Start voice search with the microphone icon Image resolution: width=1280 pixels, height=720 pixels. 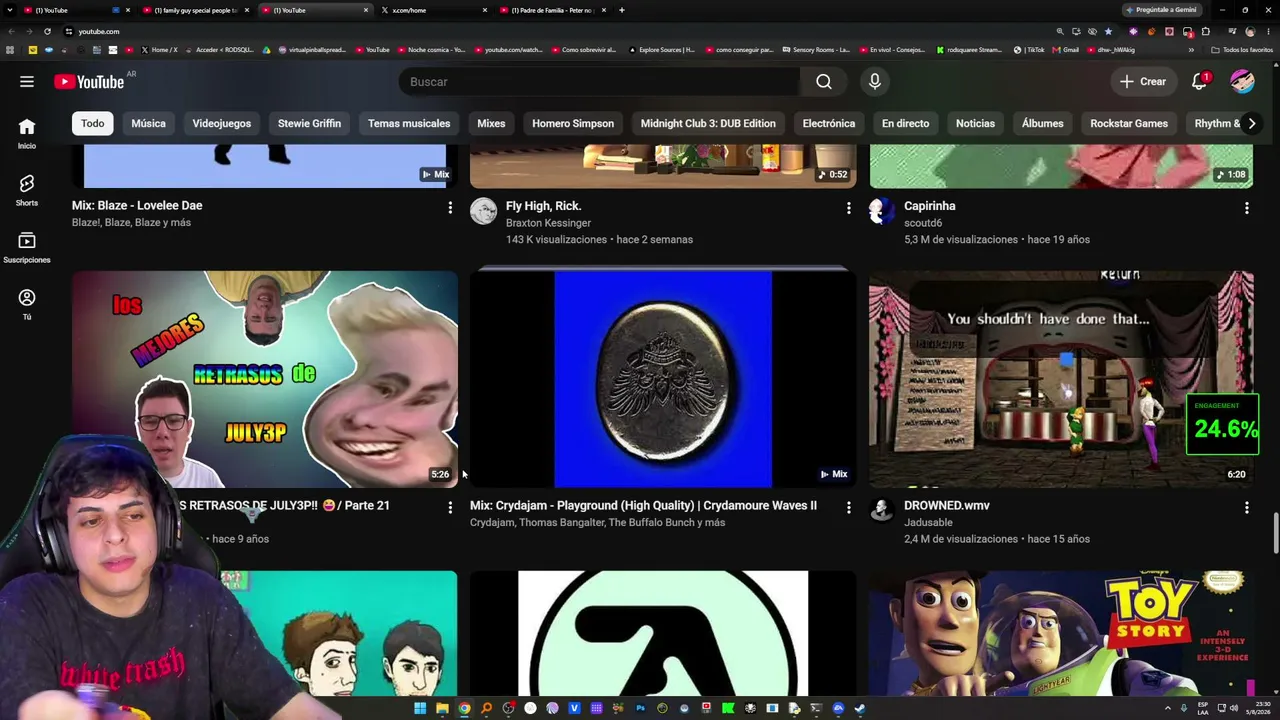tap(875, 82)
